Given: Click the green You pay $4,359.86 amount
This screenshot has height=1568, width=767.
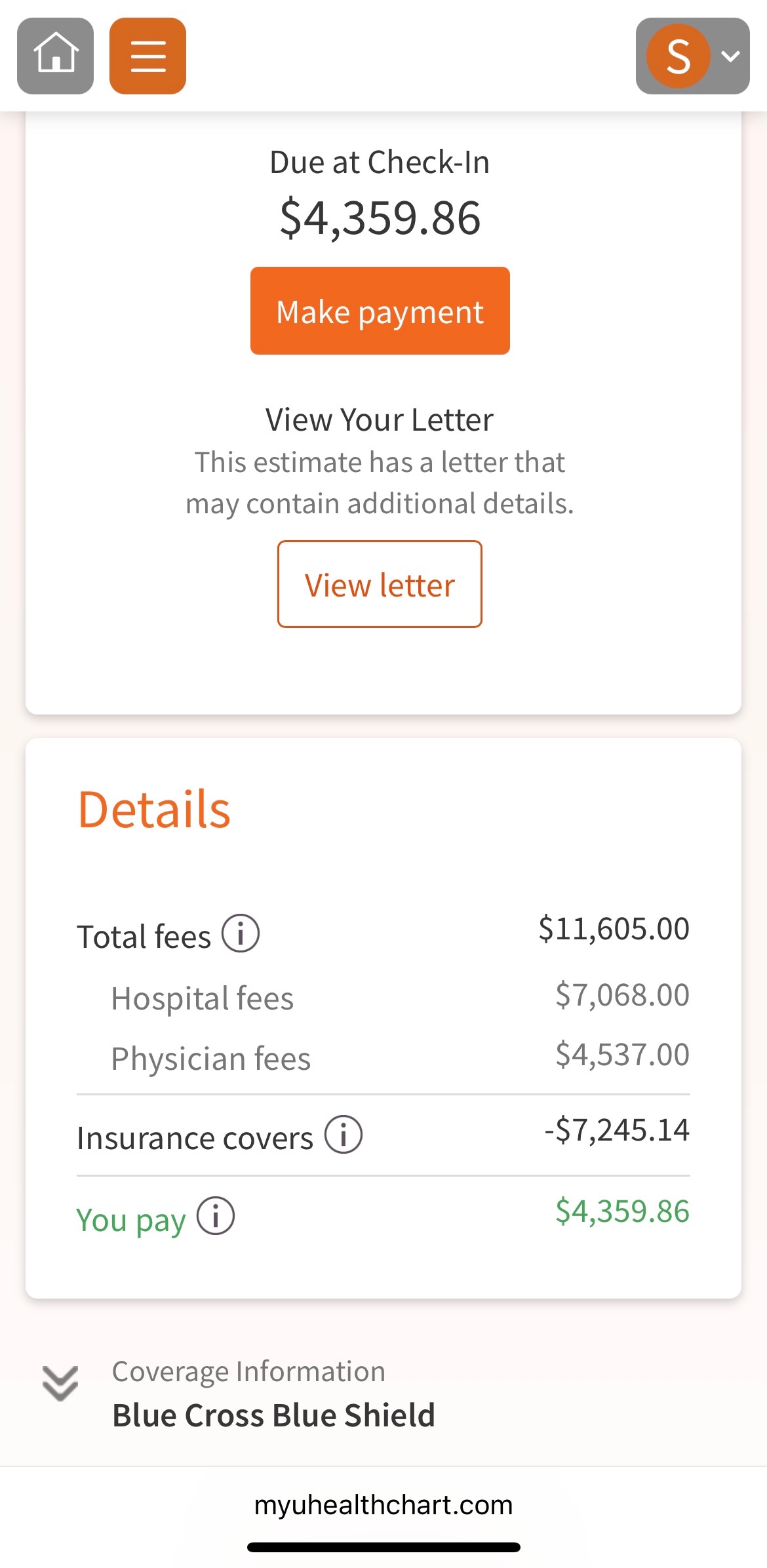Looking at the screenshot, I should click(622, 1211).
